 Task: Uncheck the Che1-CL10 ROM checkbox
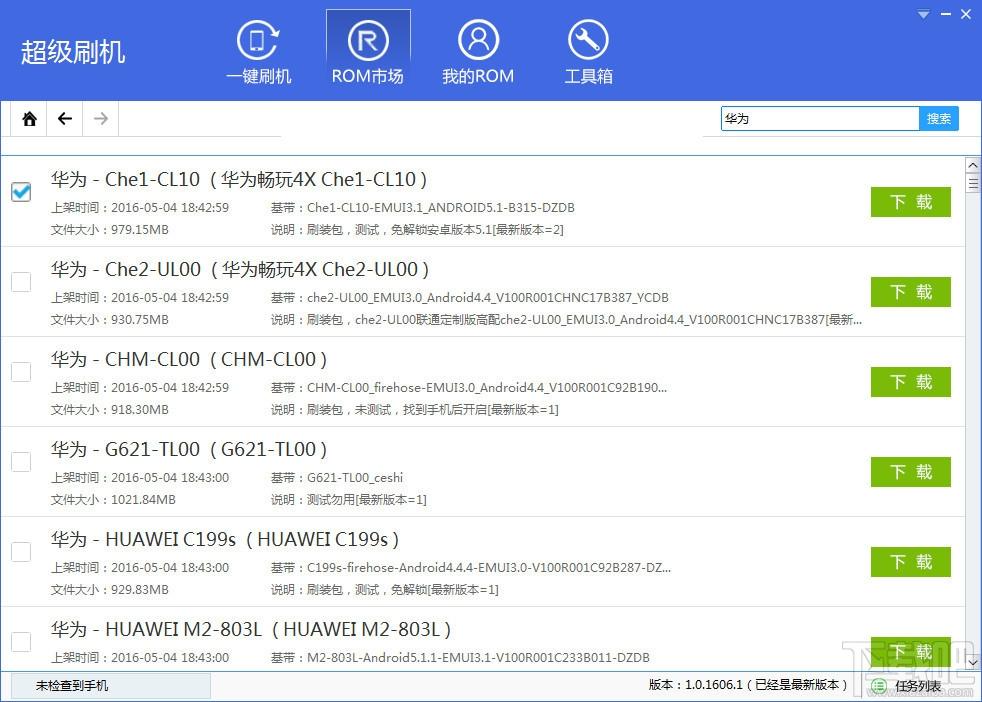(21, 192)
